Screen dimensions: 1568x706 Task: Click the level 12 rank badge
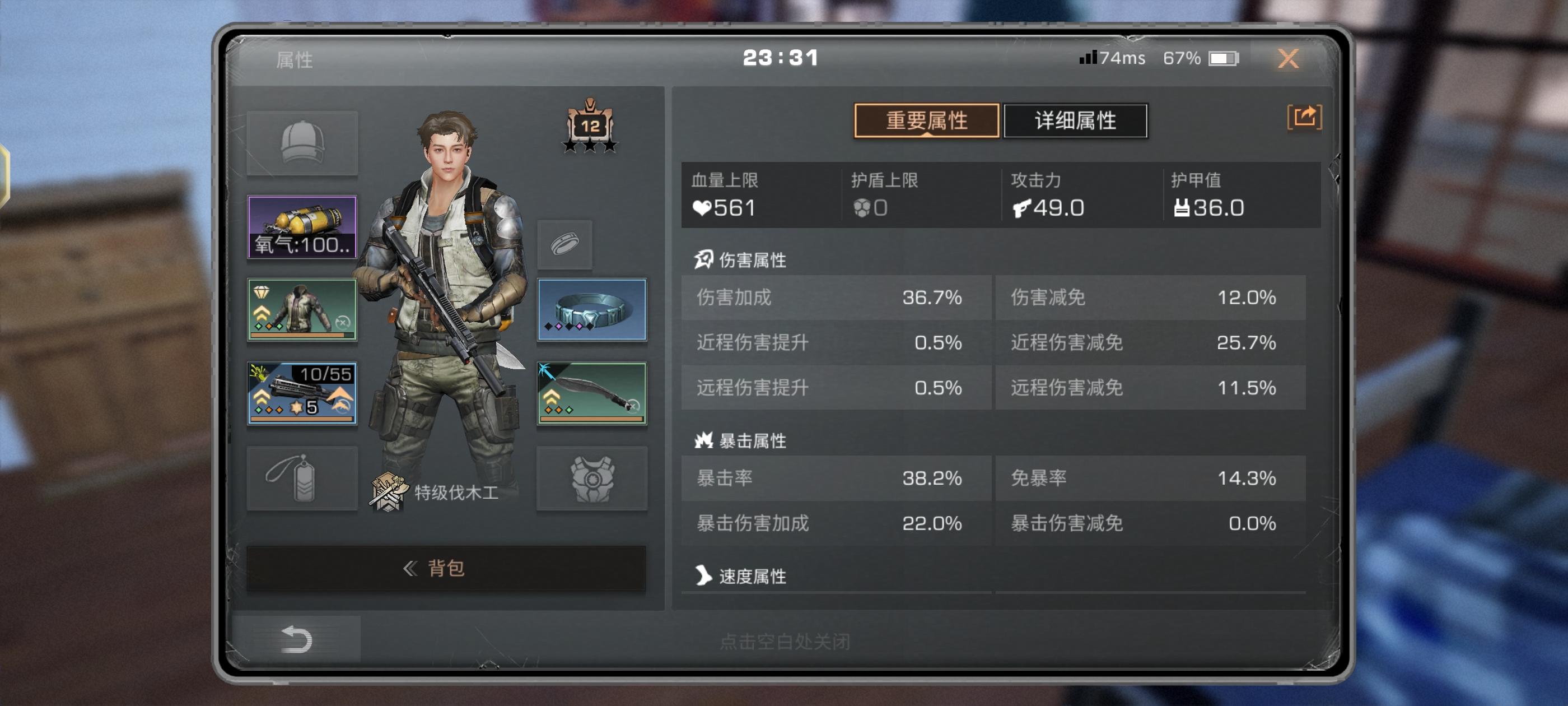(589, 126)
